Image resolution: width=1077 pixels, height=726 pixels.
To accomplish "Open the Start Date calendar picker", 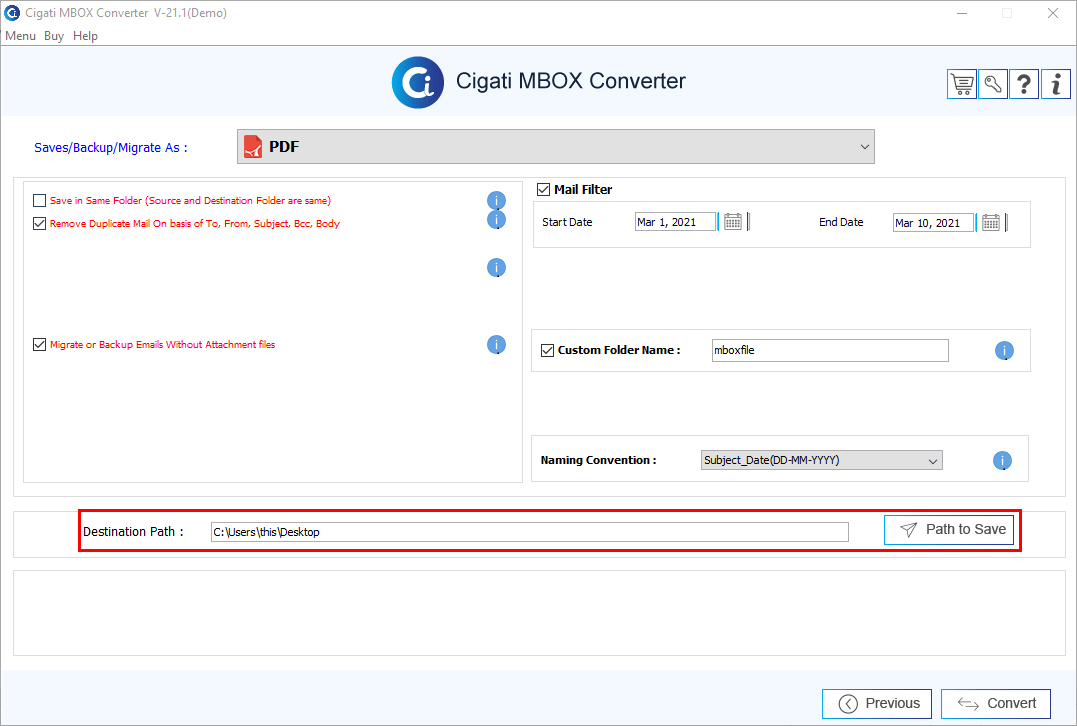I will [733, 222].
